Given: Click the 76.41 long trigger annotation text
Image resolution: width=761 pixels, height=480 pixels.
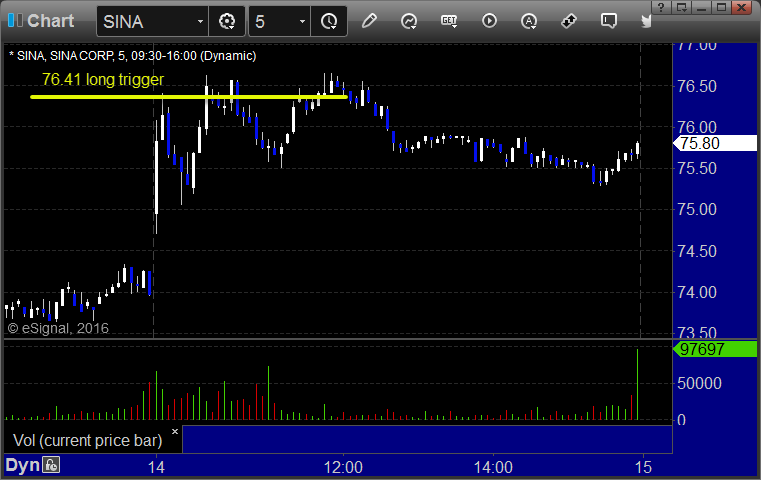Looking at the screenshot, I should (103, 79).
